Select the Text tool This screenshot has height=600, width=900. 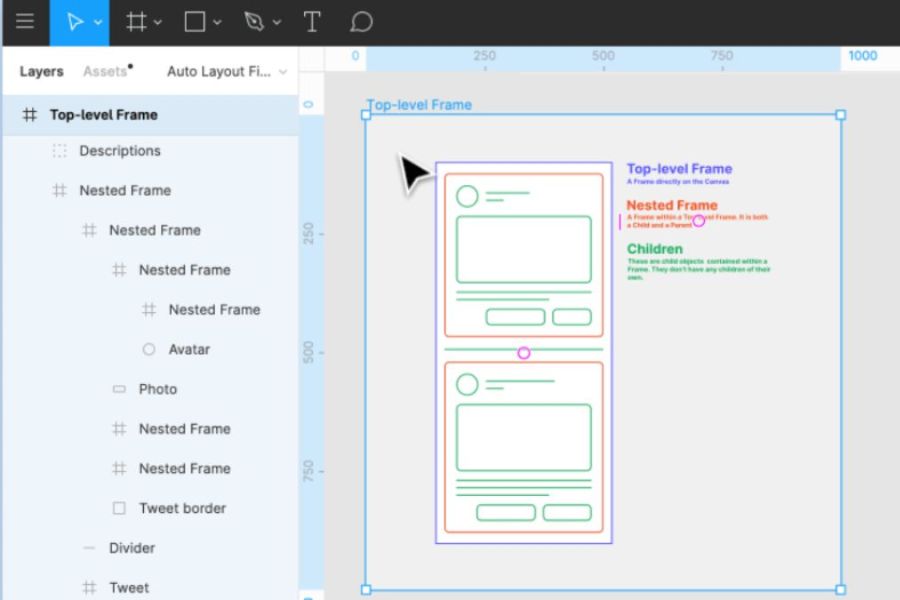(312, 22)
